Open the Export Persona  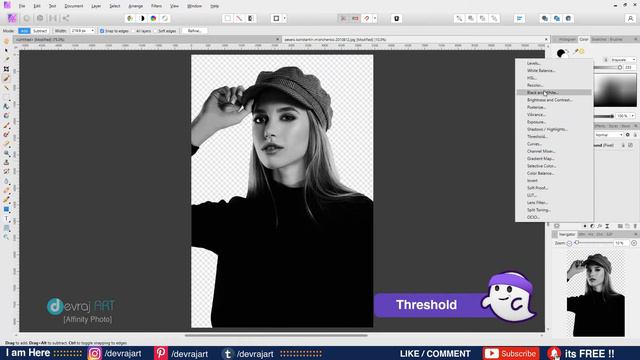(66, 18)
